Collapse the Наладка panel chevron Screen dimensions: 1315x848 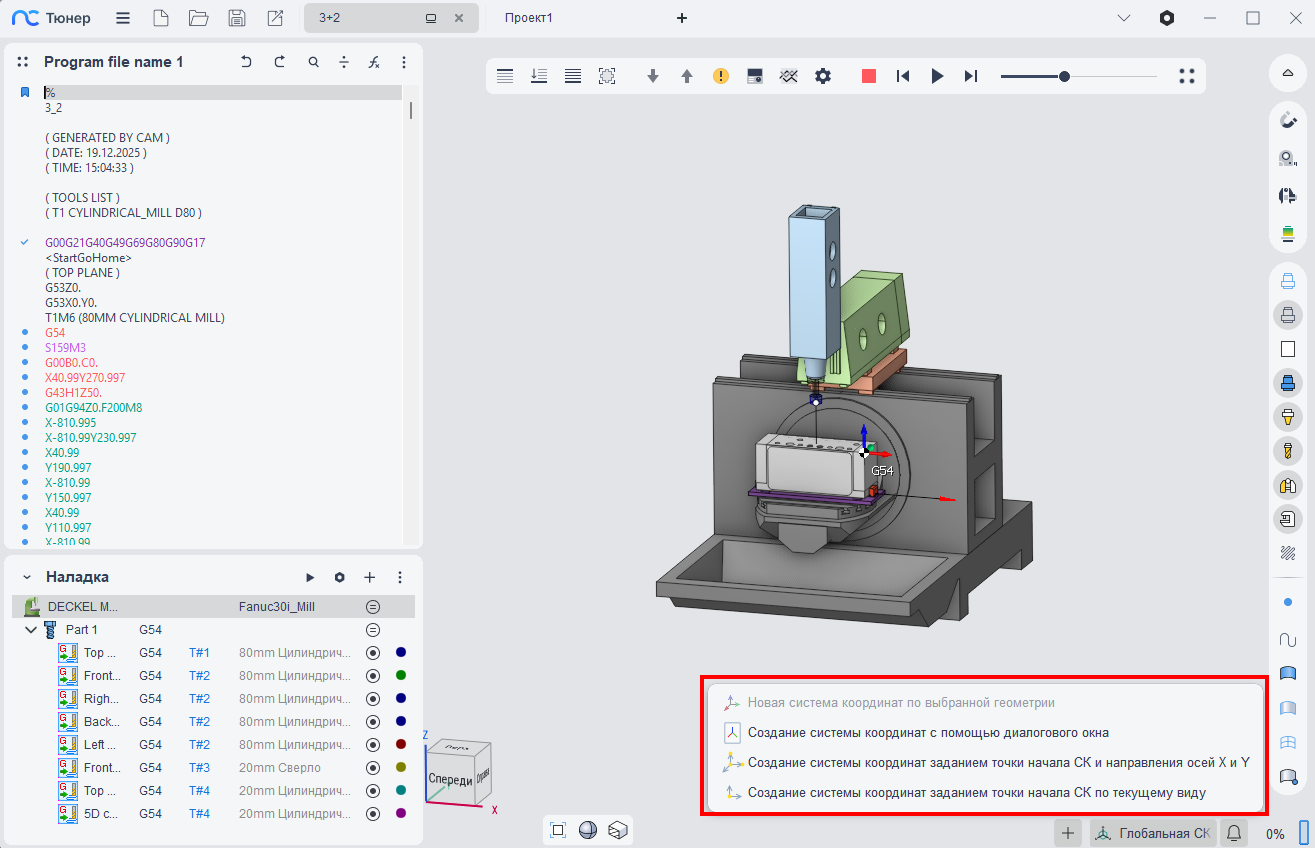click(27, 577)
